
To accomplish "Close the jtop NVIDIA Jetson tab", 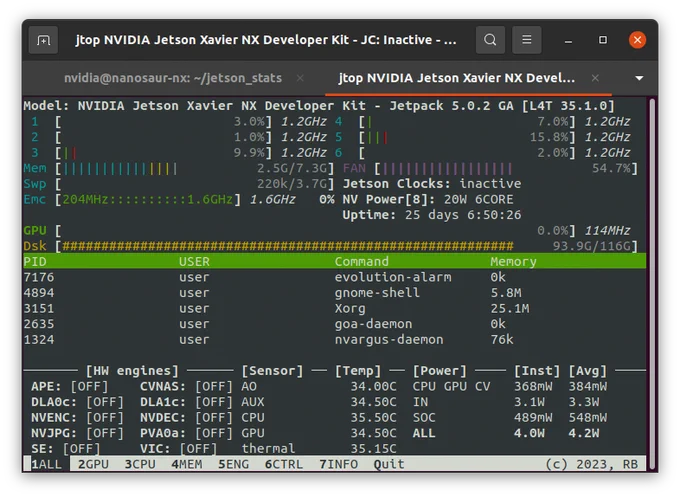I will click(x=595, y=78).
